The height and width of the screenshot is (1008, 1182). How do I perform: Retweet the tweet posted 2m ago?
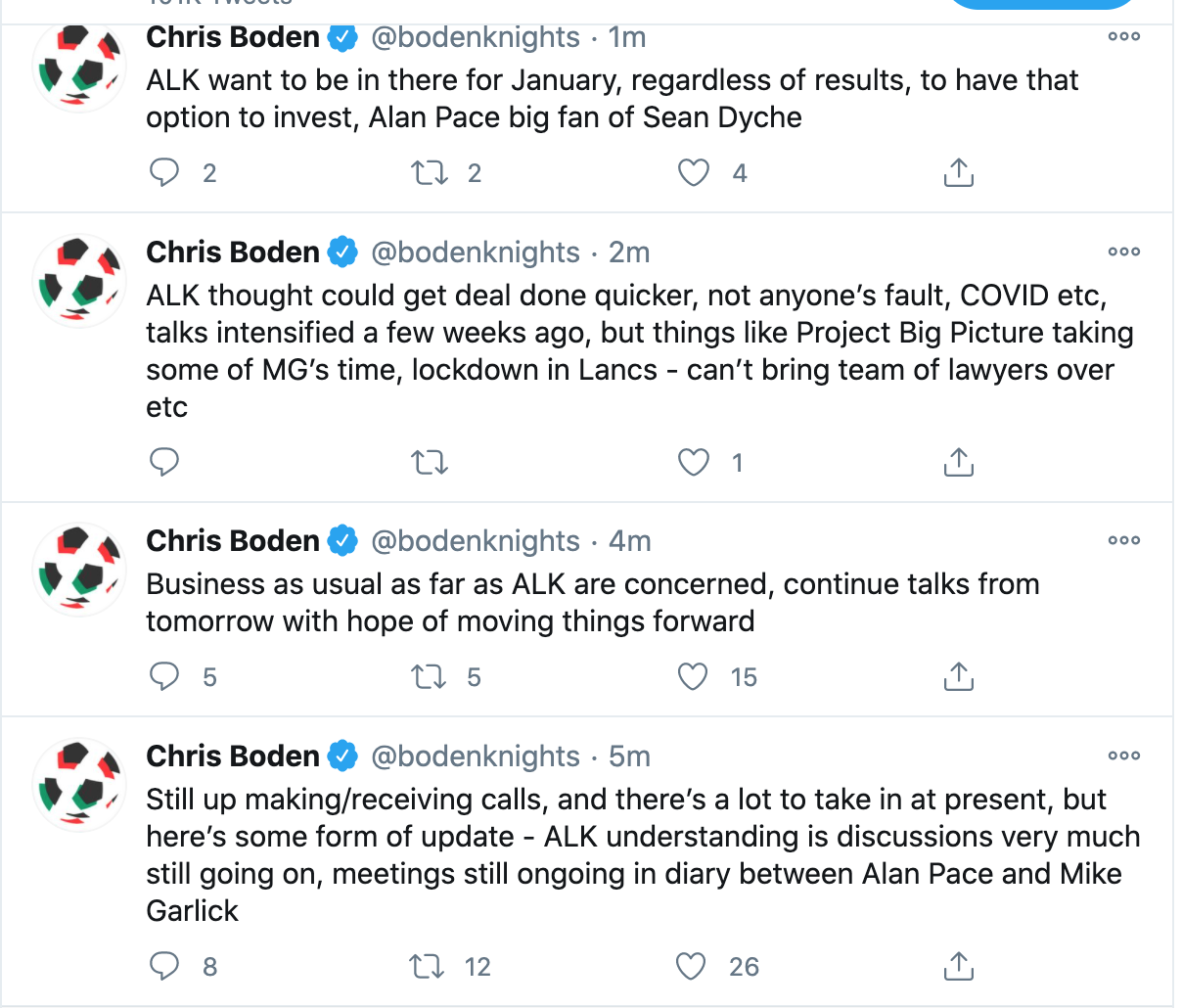pos(429,462)
